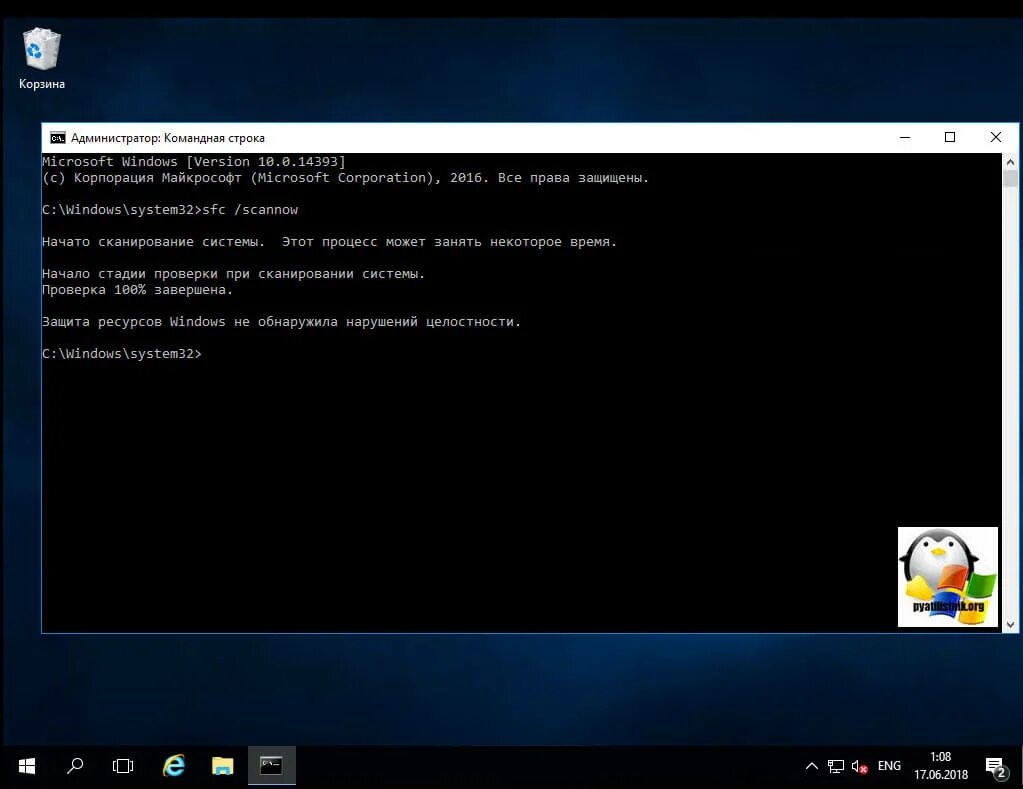Click the network status tray icon
The image size is (1023, 789).
836,766
